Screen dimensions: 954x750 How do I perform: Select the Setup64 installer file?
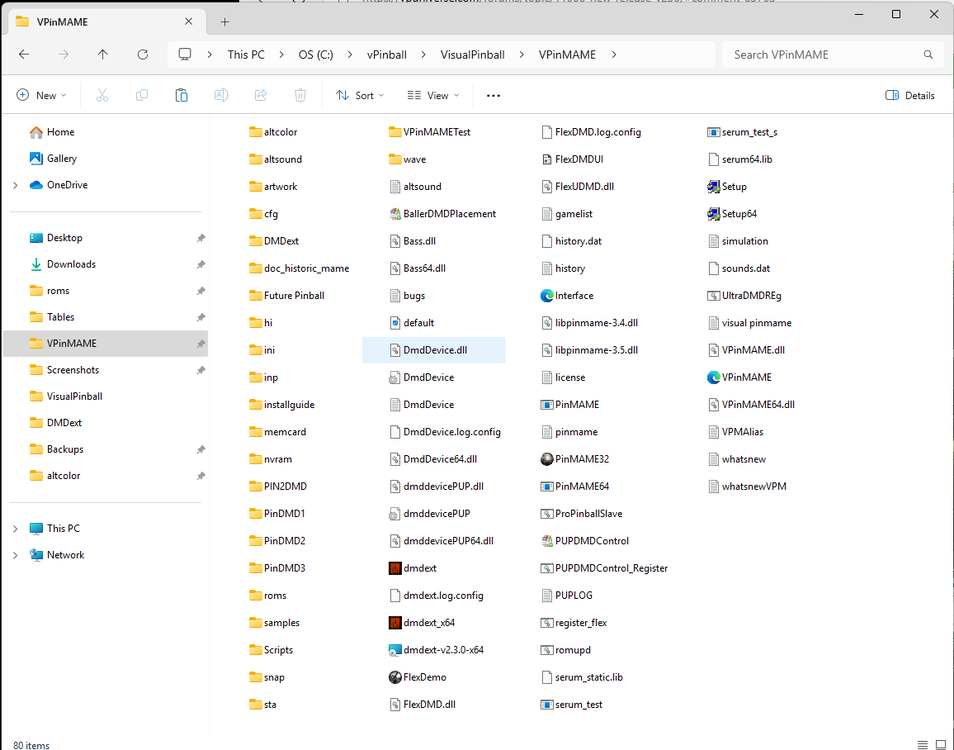(714, 214)
